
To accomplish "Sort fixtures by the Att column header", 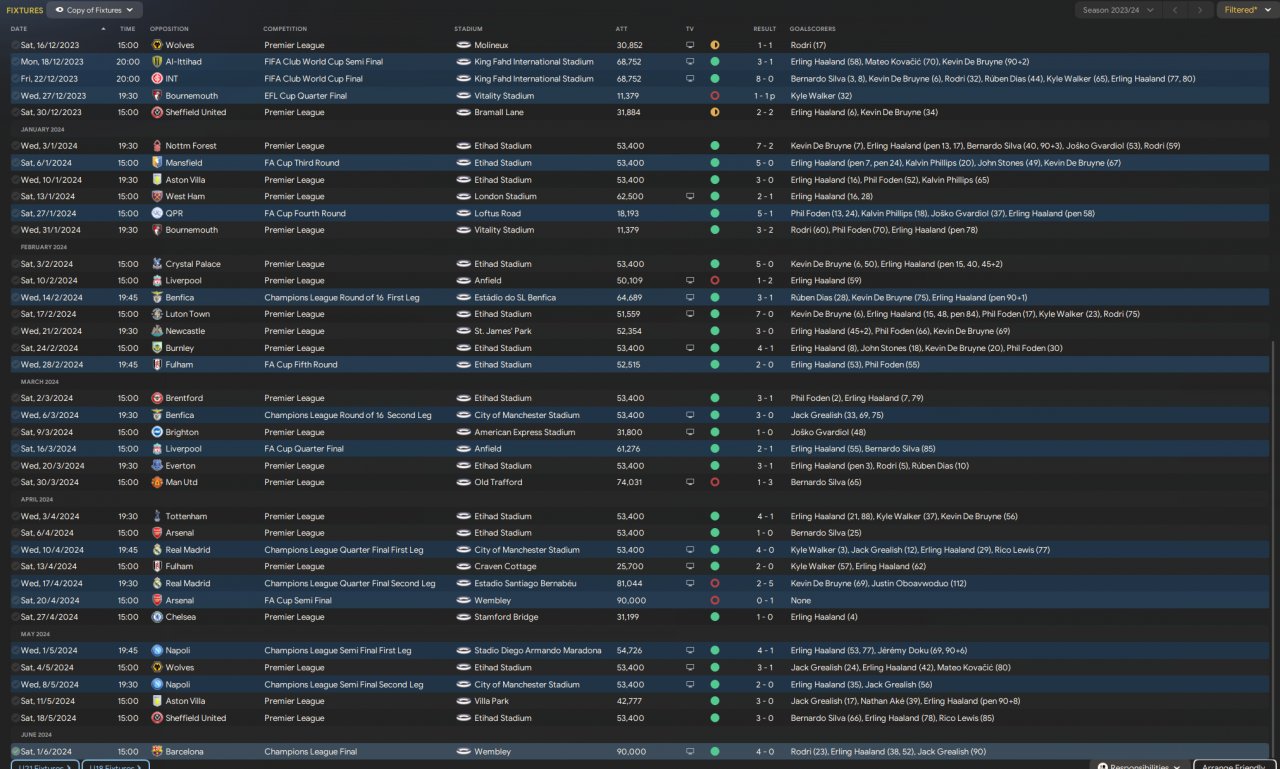I will tap(622, 29).
